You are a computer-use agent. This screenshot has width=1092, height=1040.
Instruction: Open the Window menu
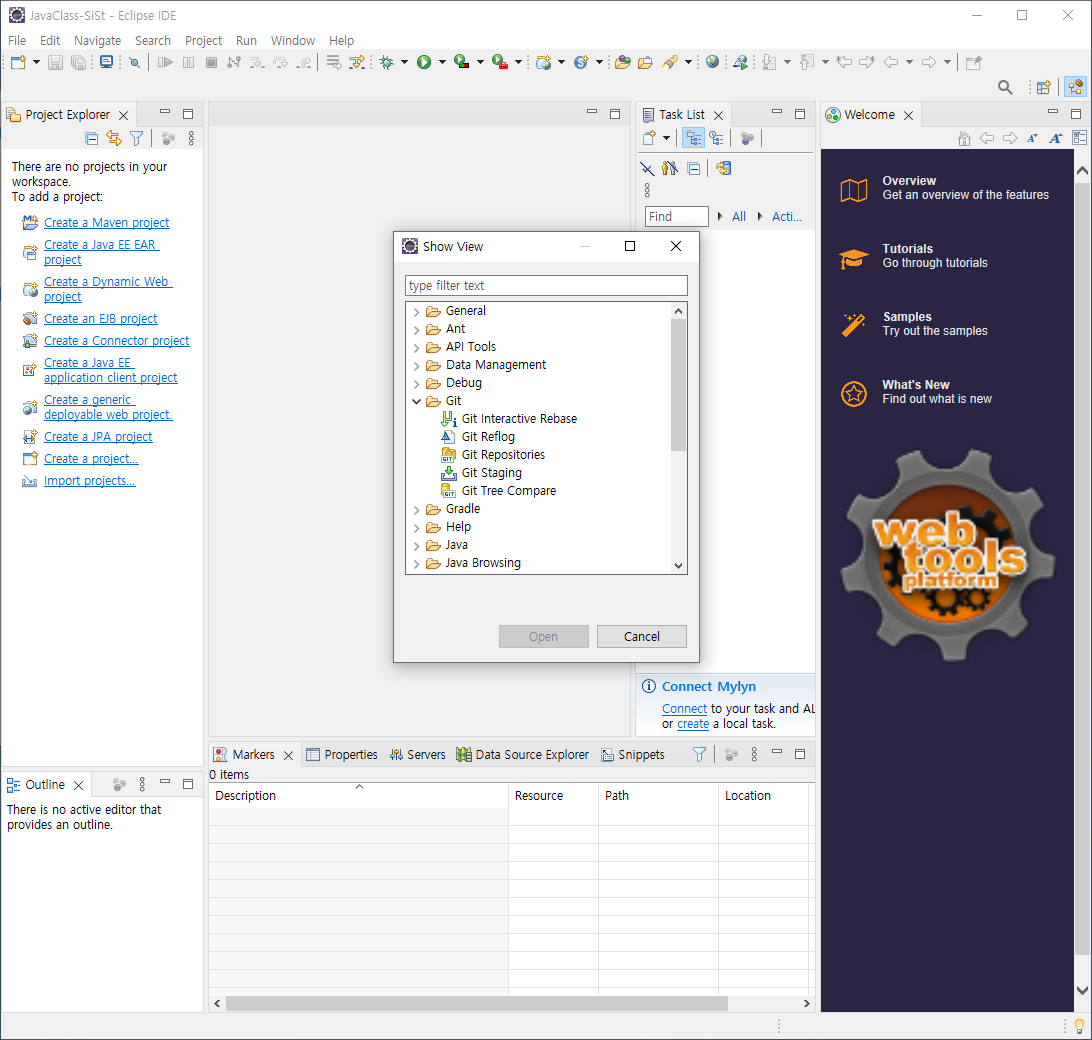coord(292,40)
